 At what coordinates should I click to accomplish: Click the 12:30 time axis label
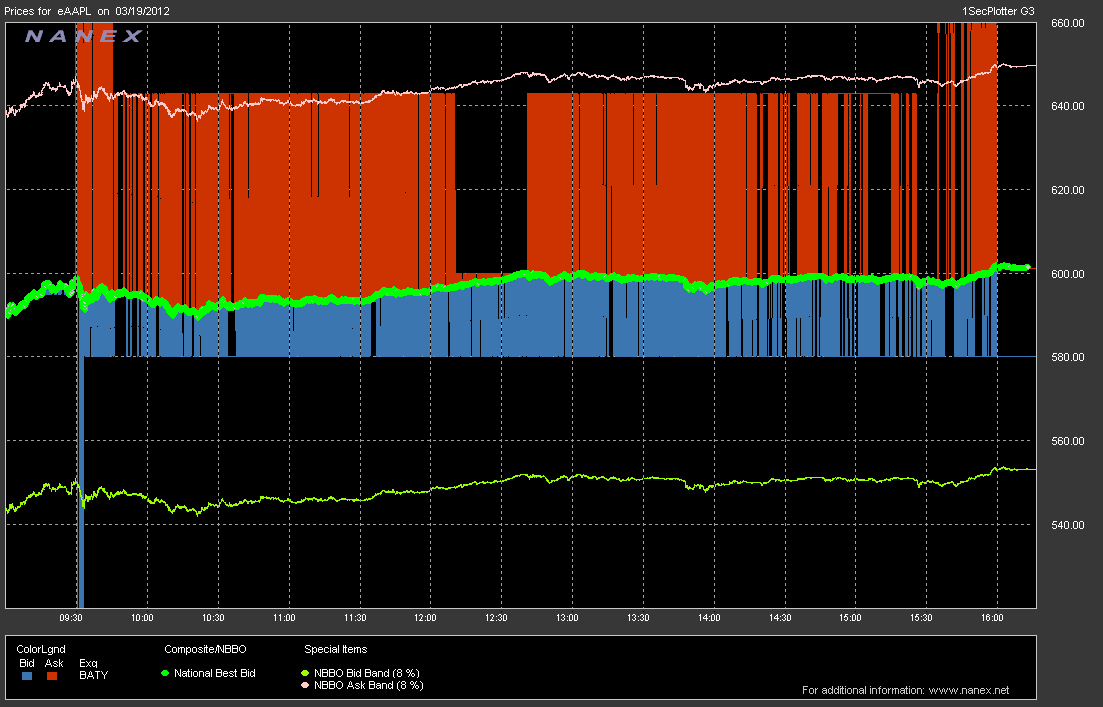click(x=496, y=618)
